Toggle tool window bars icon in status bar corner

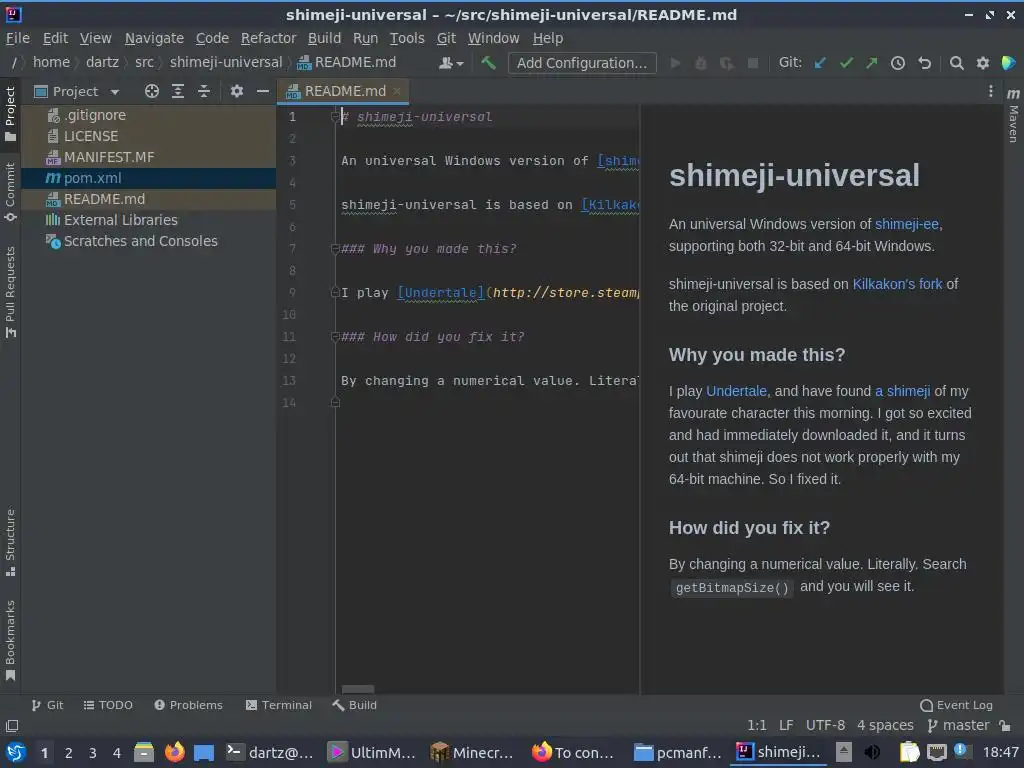tap(12, 726)
